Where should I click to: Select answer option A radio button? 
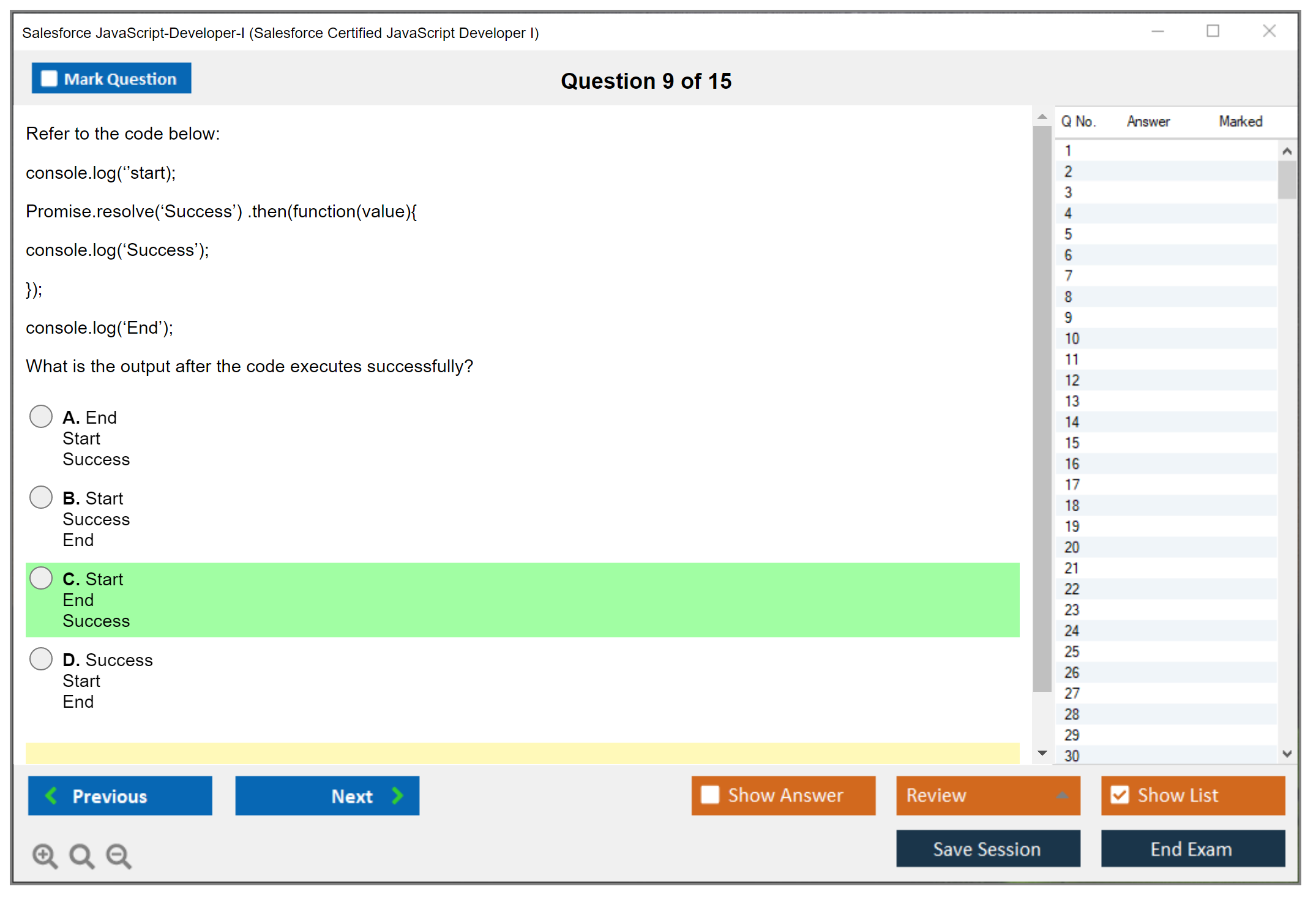[41, 416]
